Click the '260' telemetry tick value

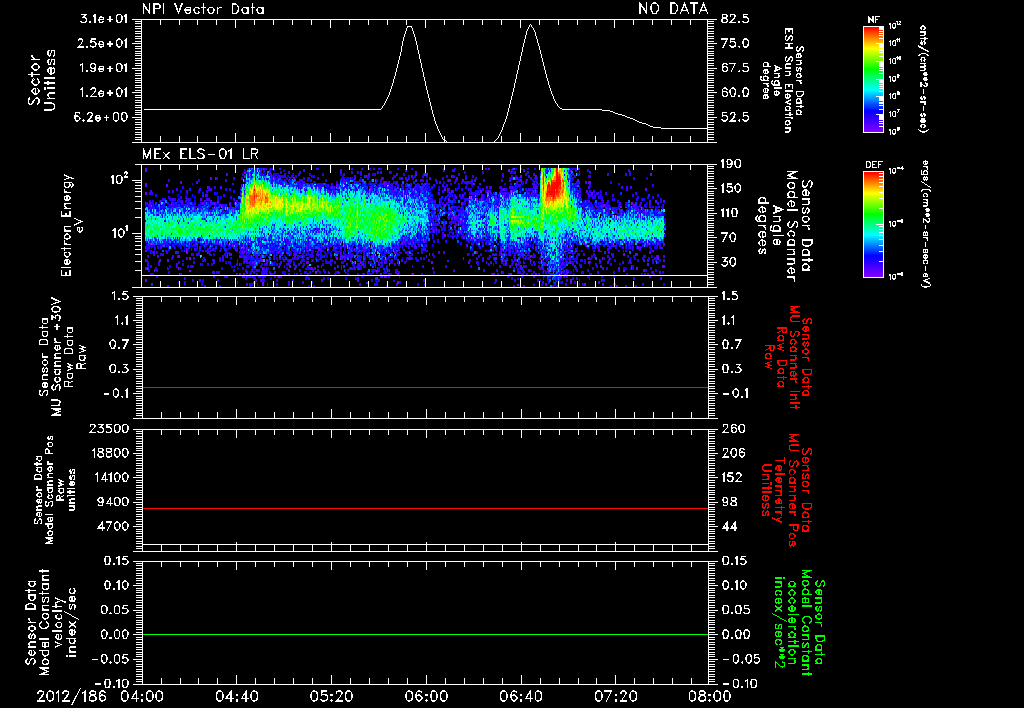(732, 429)
